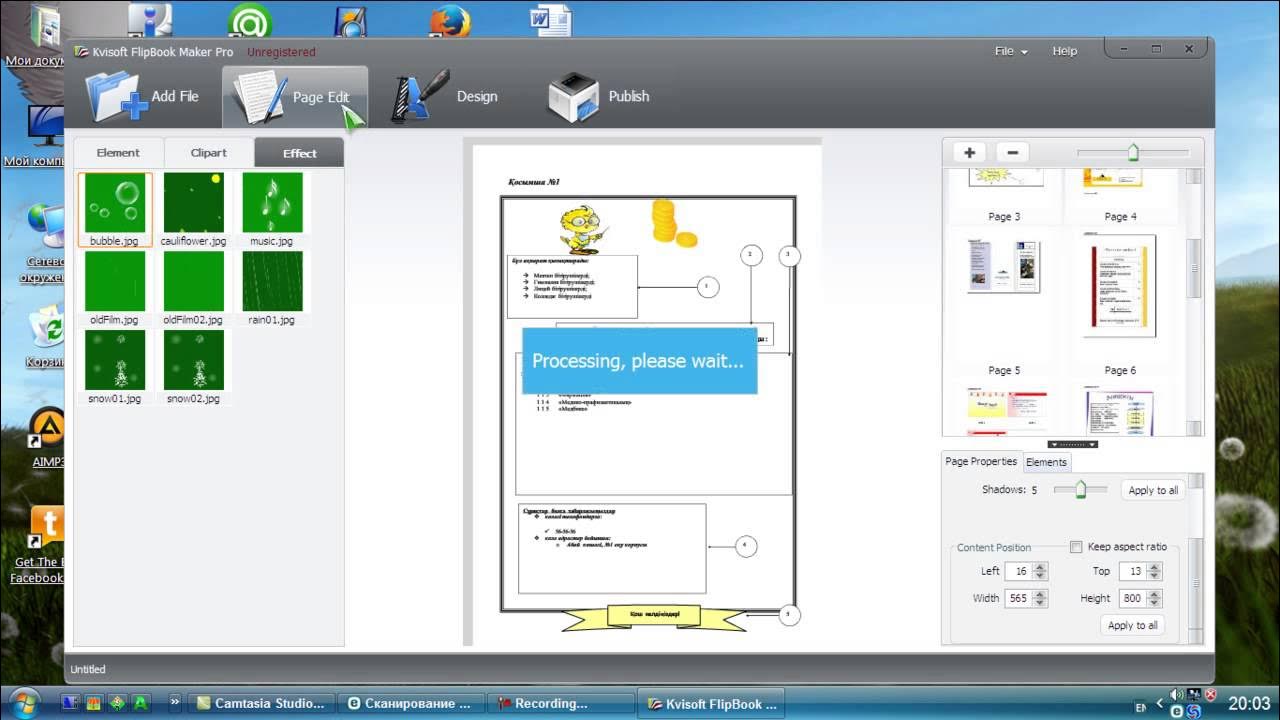
Task: Show the Page Properties tab
Action: coord(981,461)
